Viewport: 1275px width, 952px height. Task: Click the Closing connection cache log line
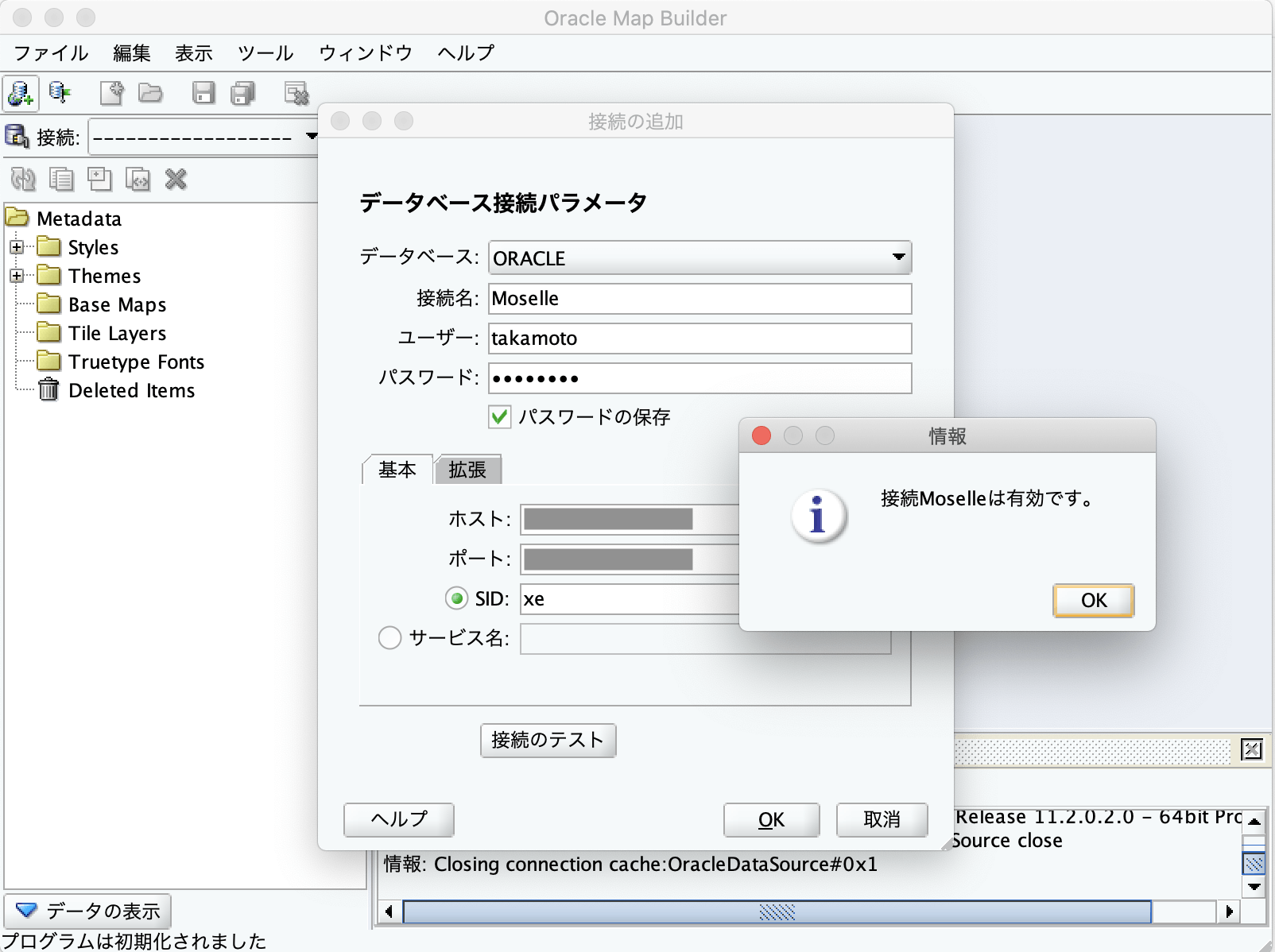(x=630, y=864)
